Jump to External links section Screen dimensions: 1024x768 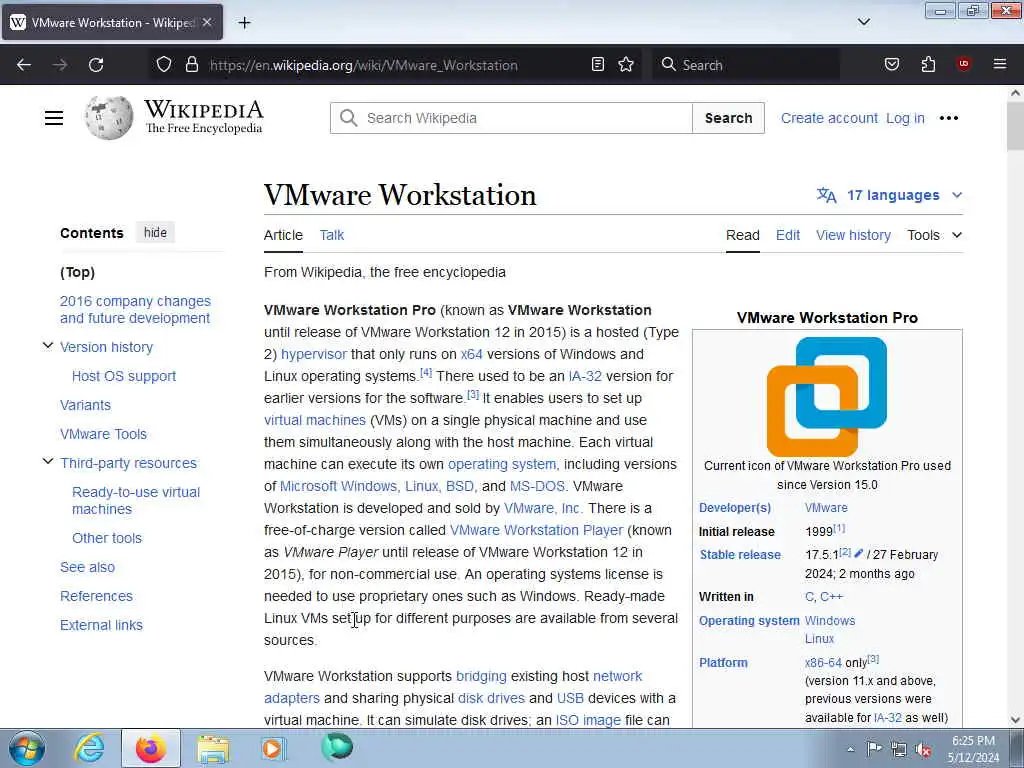click(101, 625)
